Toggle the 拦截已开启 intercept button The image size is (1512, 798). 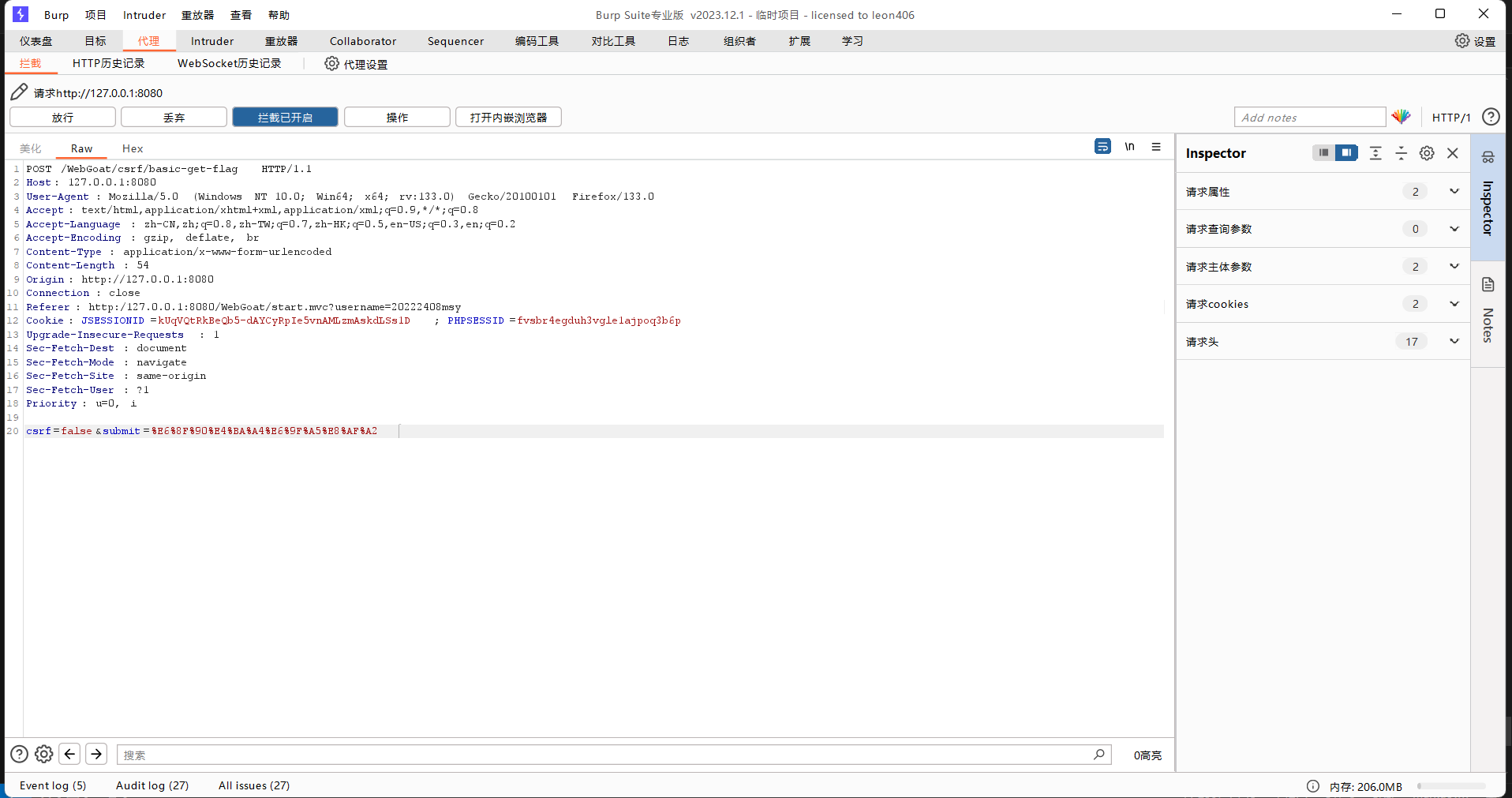tap(285, 117)
